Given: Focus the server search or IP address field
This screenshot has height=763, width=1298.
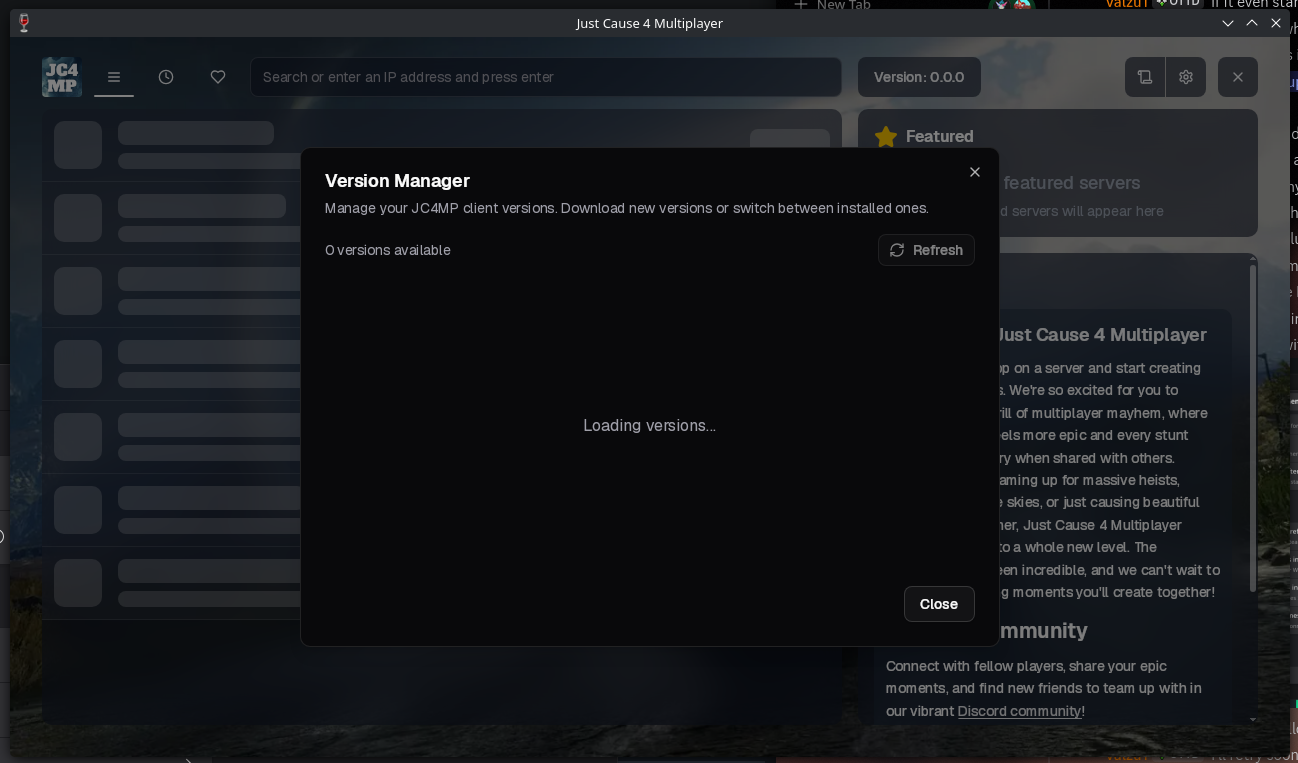Looking at the screenshot, I should tap(545, 77).
